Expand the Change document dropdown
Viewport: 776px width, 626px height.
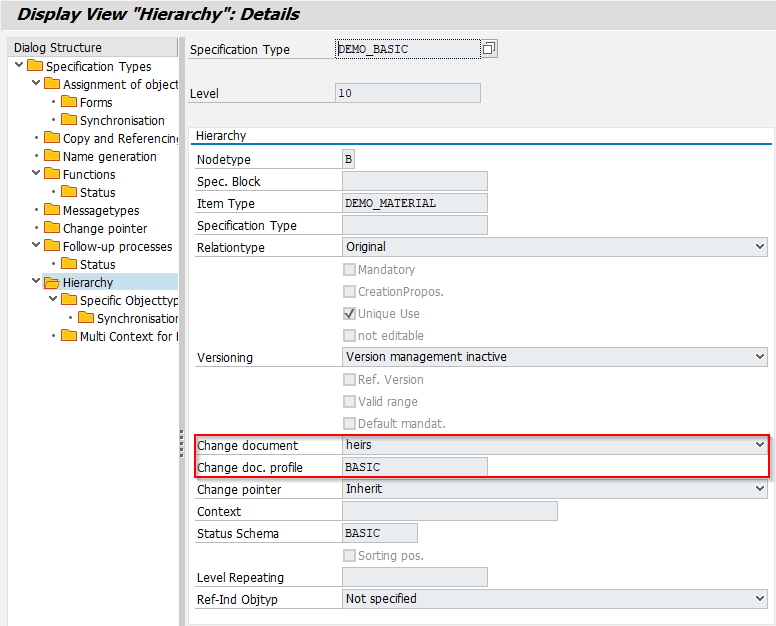point(760,445)
